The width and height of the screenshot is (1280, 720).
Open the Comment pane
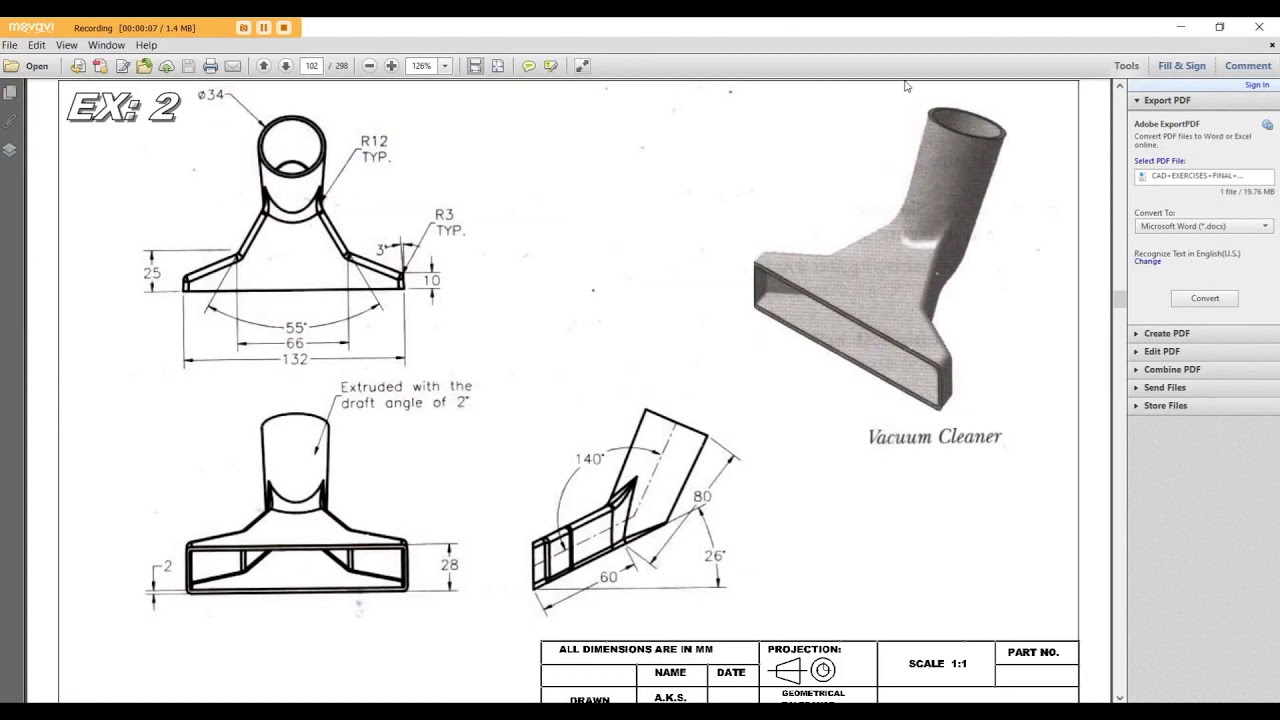tap(1248, 66)
